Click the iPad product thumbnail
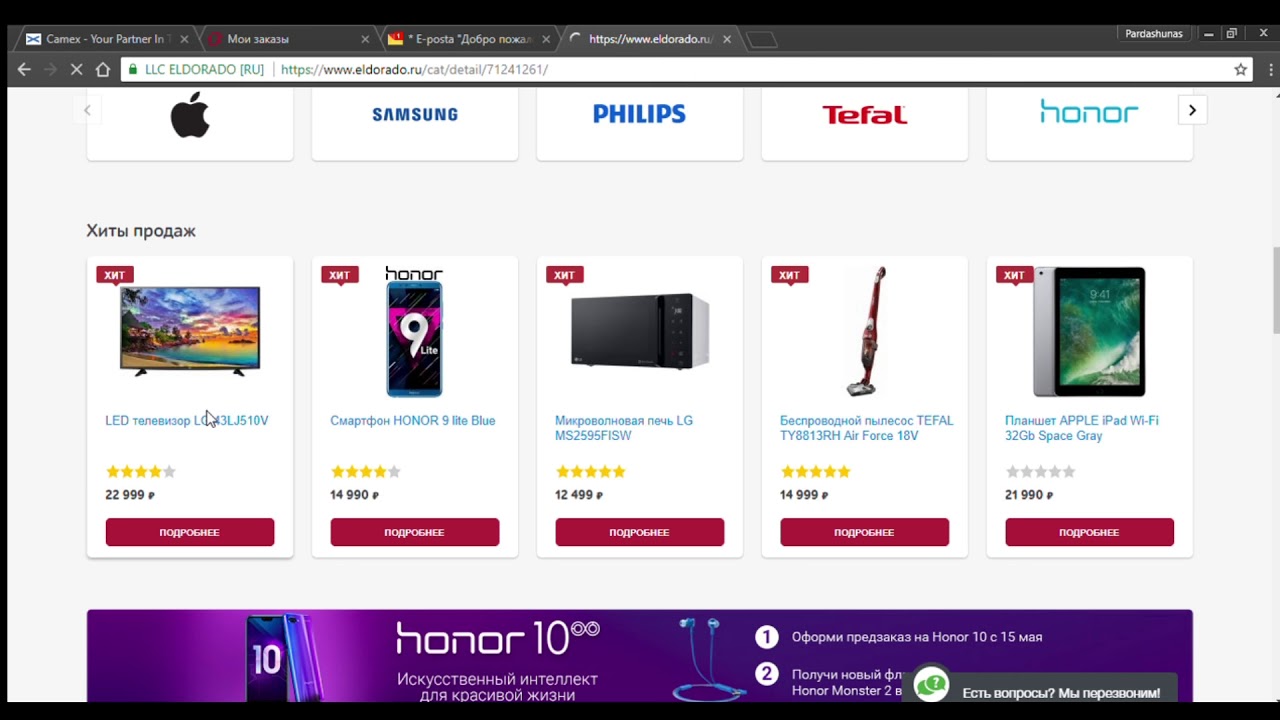 click(x=1089, y=331)
